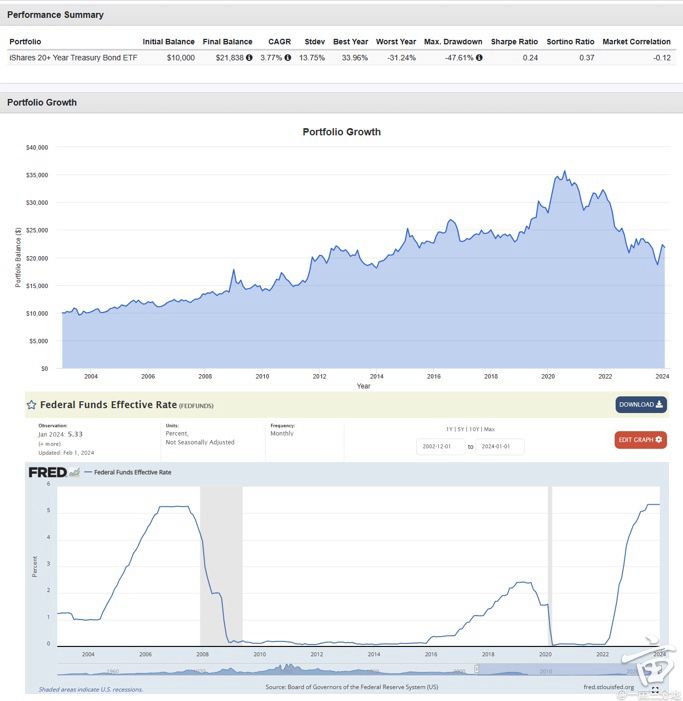Image resolution: width=683 pixels, height=701 pixels.
Task: Click the Stdev column header
Action: tap(315, 42)
